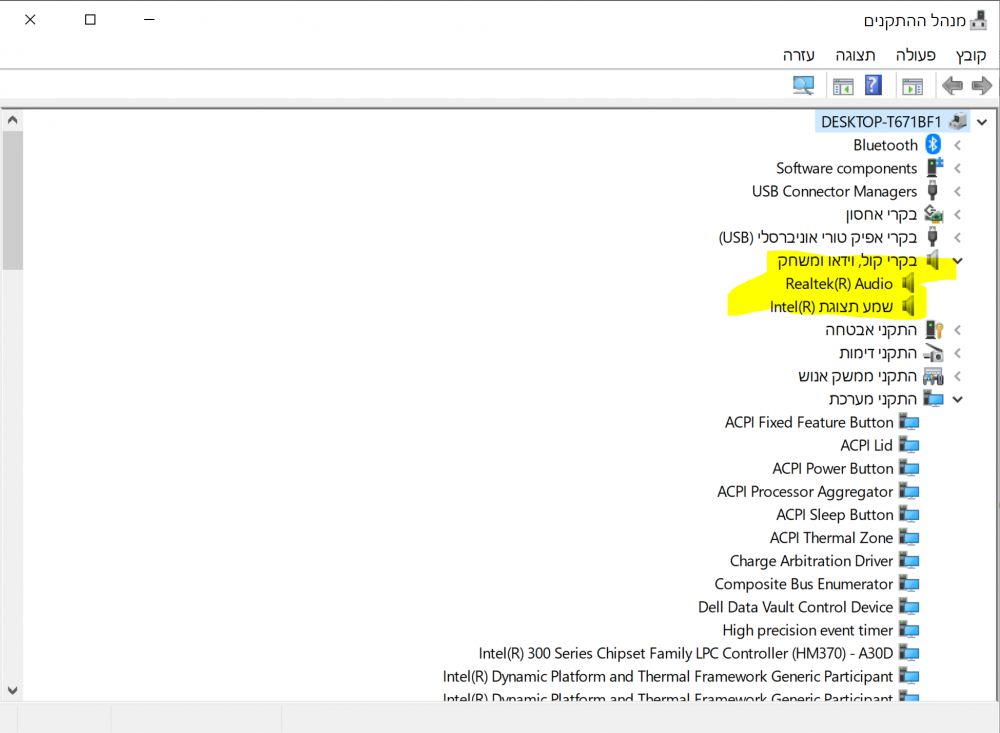The image size is (1000, 733).
Task: Select the התקני מערכת label
Action: (872, 399)
